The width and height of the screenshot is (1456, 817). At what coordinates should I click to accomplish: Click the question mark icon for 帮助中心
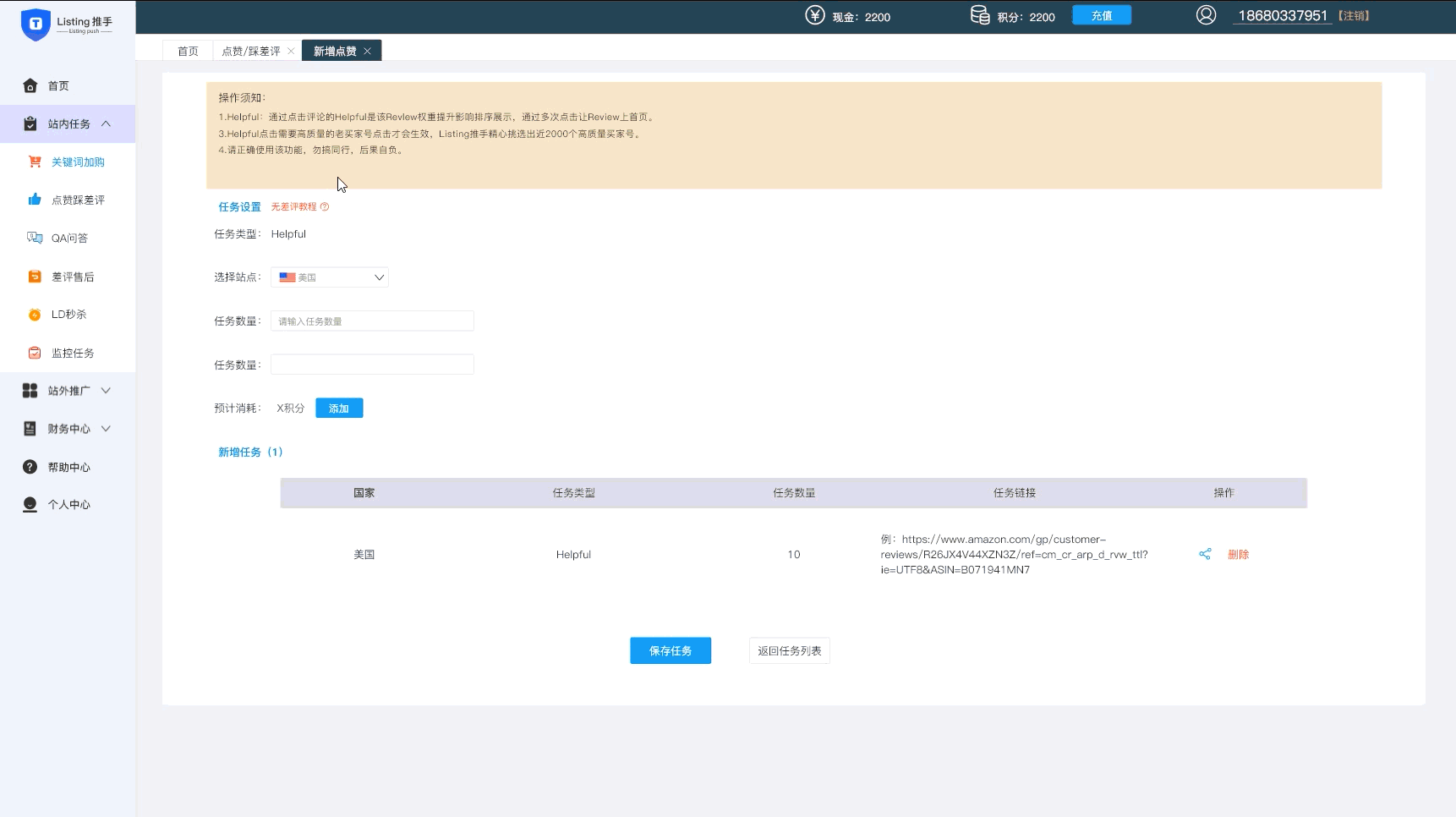(x=30, y=467)
